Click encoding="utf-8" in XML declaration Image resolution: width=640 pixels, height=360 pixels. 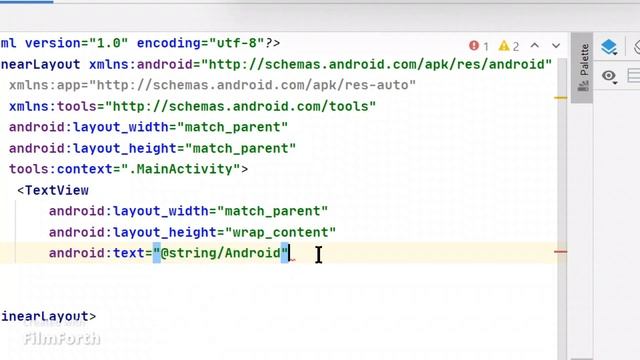(x=200, y=43)
